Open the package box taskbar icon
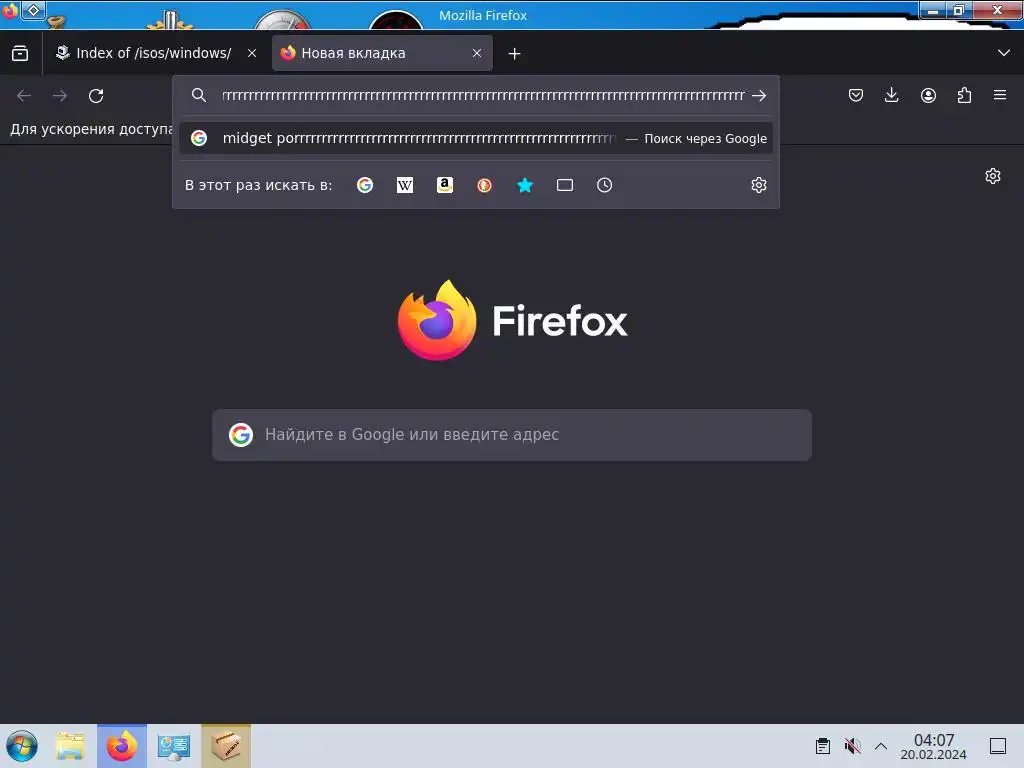The image size is (1024, 768). [226, 746]
